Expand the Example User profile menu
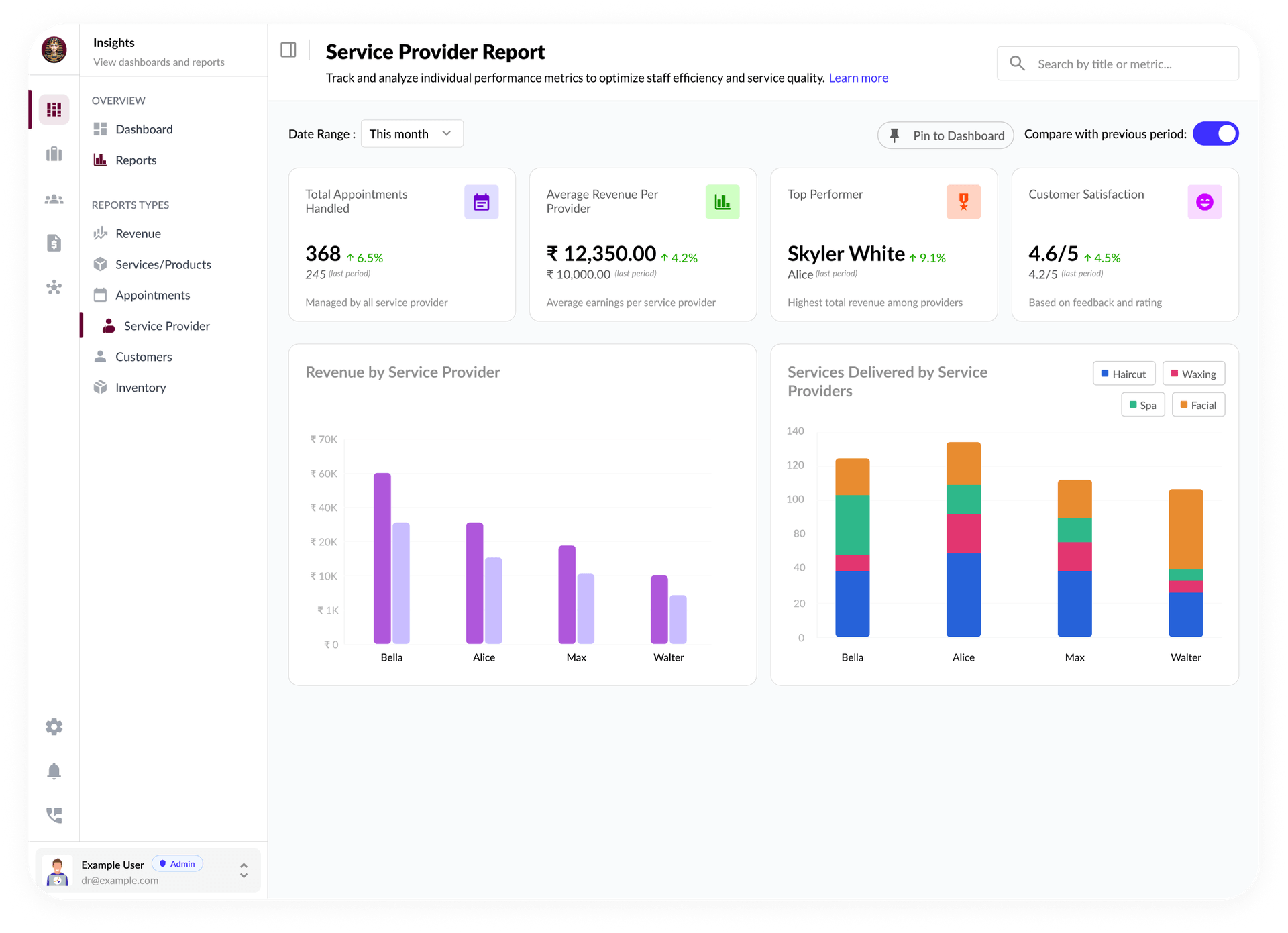Image resolution: width=1288 pixels, height=933 pixels. pos(243,870)
